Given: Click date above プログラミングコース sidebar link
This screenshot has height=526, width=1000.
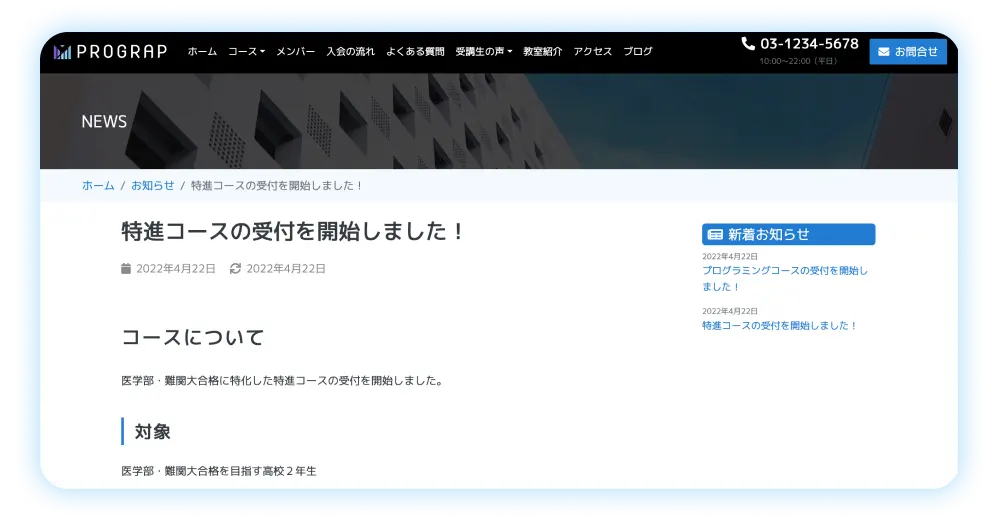Looking at the screenshot, I should click(x=730, y=256).
